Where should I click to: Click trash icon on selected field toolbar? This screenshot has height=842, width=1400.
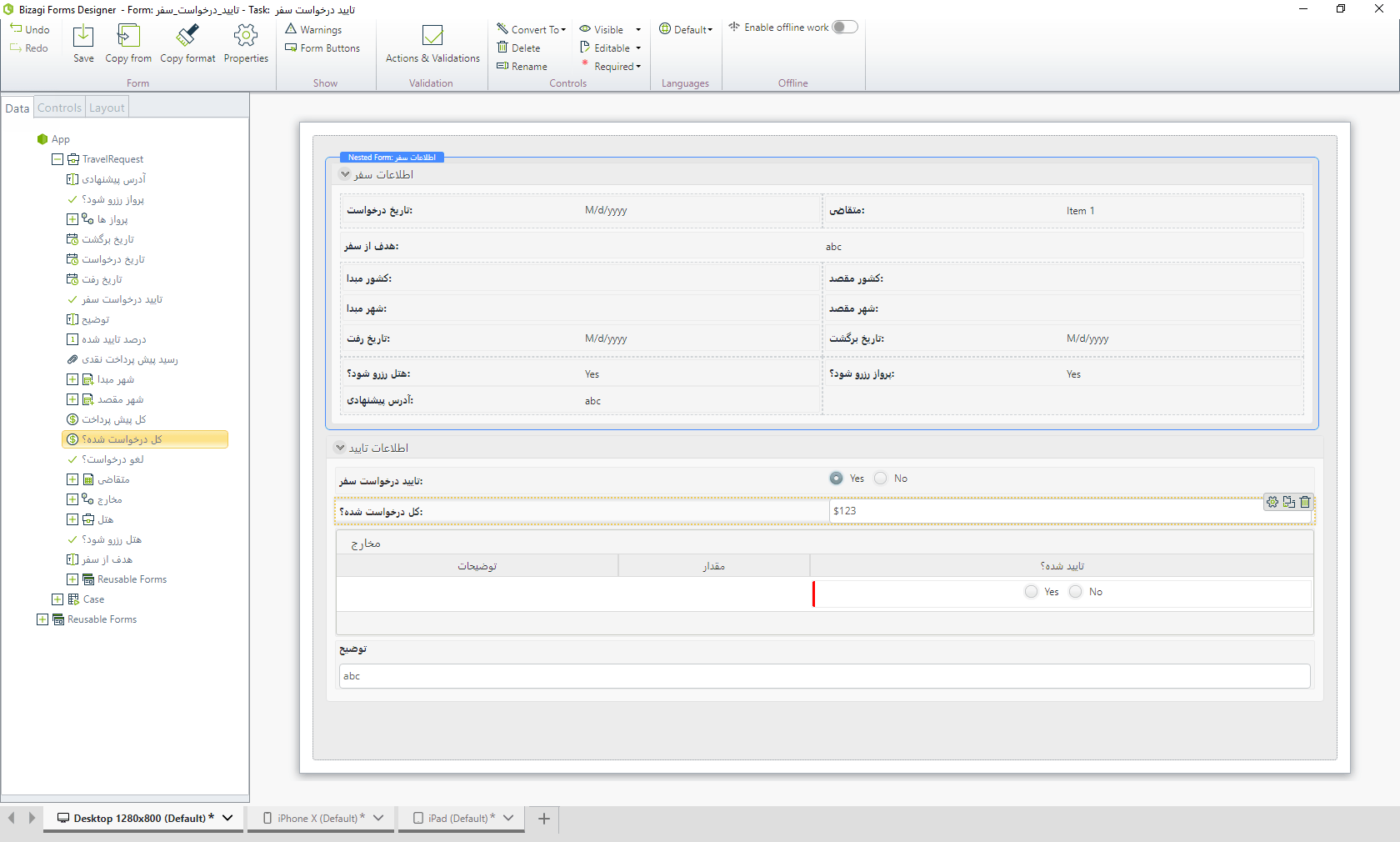coord(1305,502)
